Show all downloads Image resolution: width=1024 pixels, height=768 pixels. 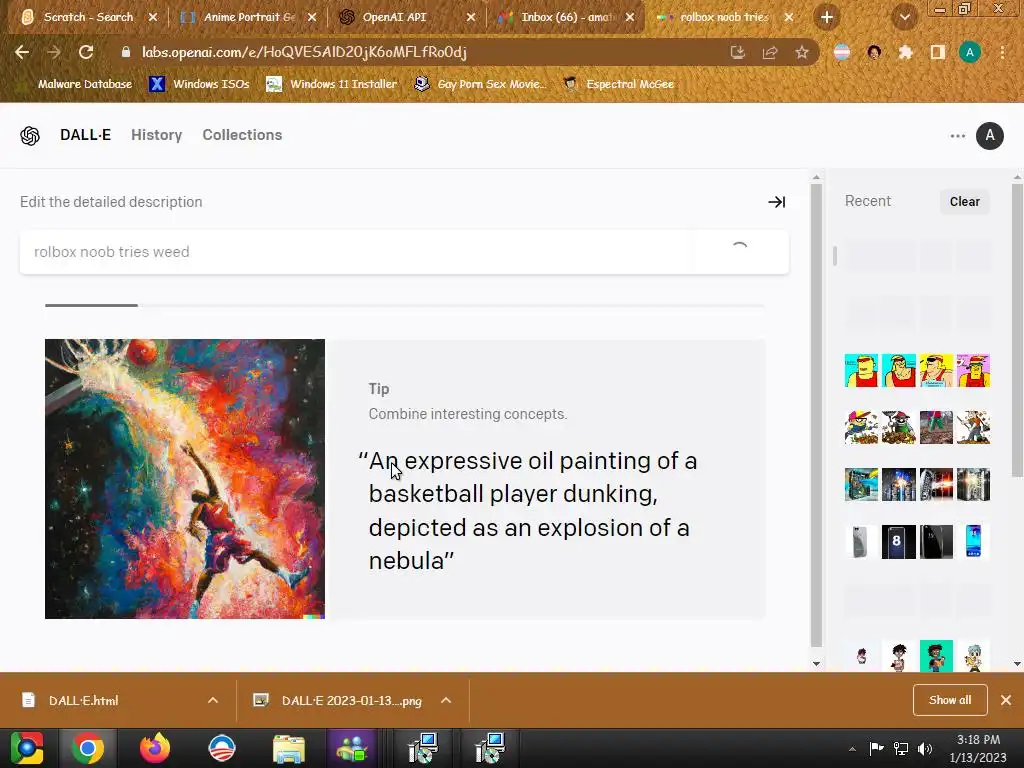point(950,700)
